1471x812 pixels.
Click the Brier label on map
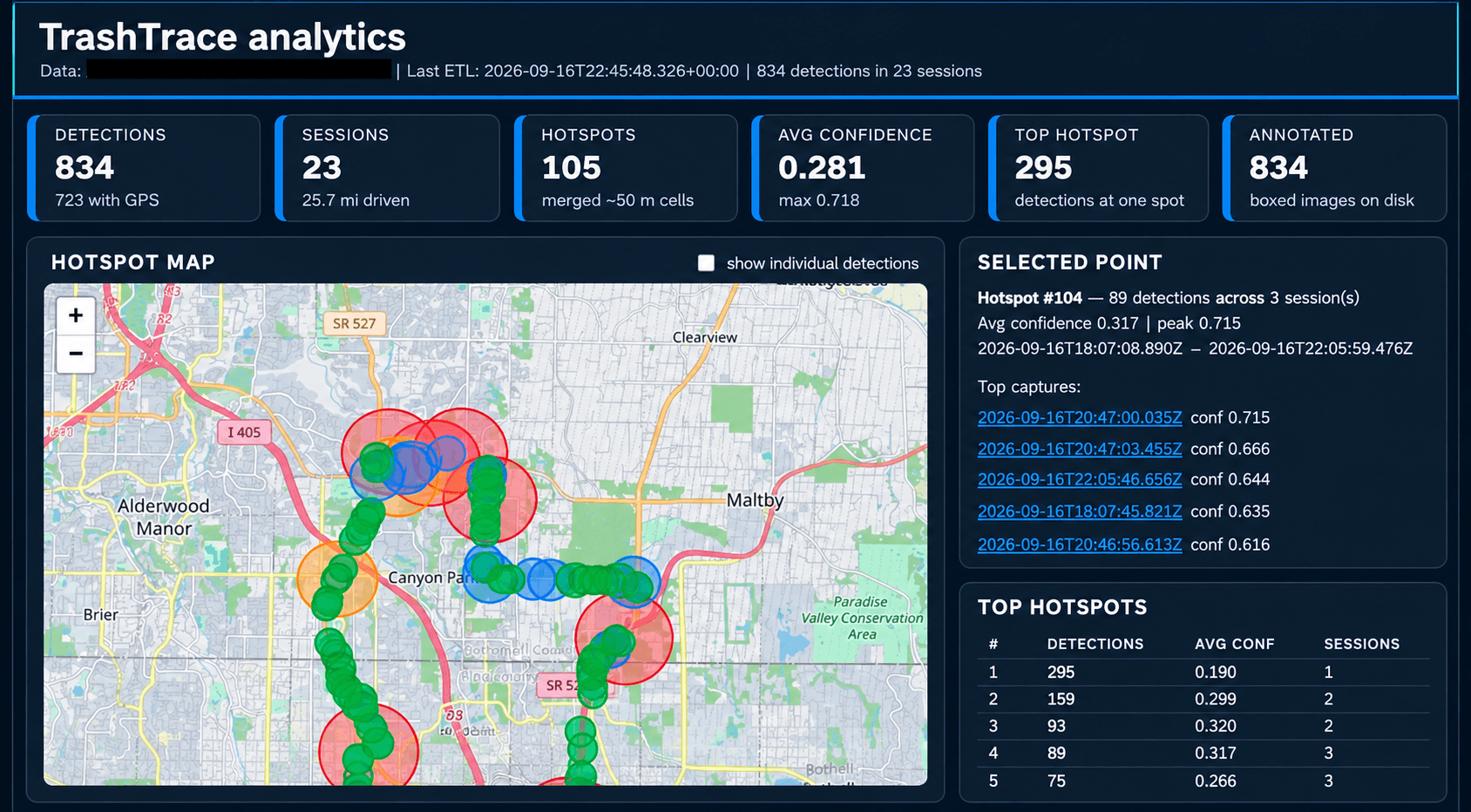101,614
